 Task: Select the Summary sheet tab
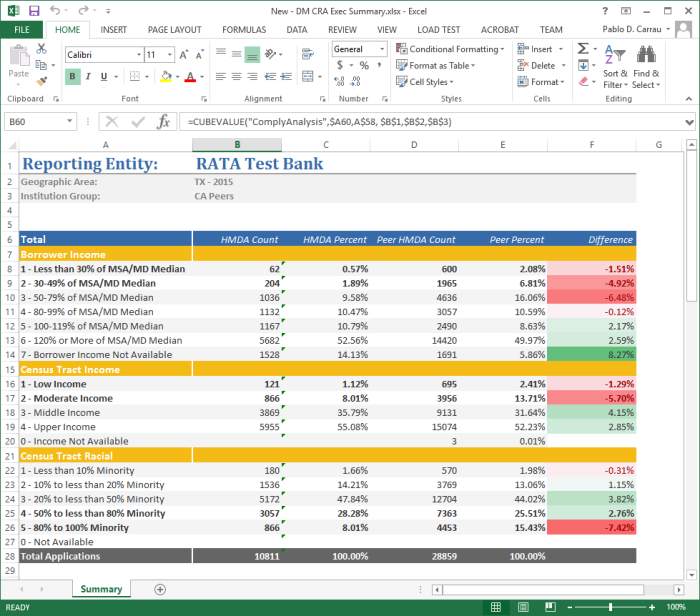tap(101, 589)
